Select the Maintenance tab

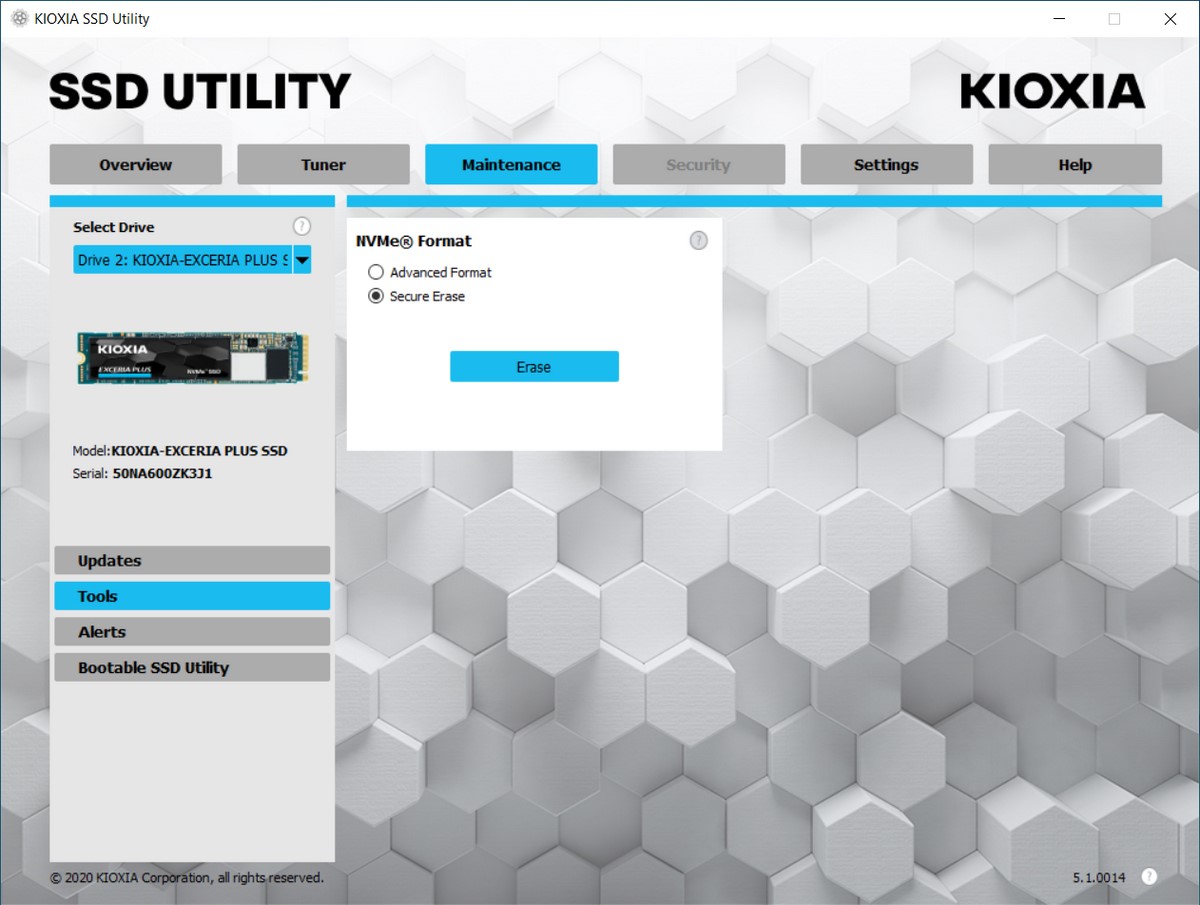coord(511,165)
